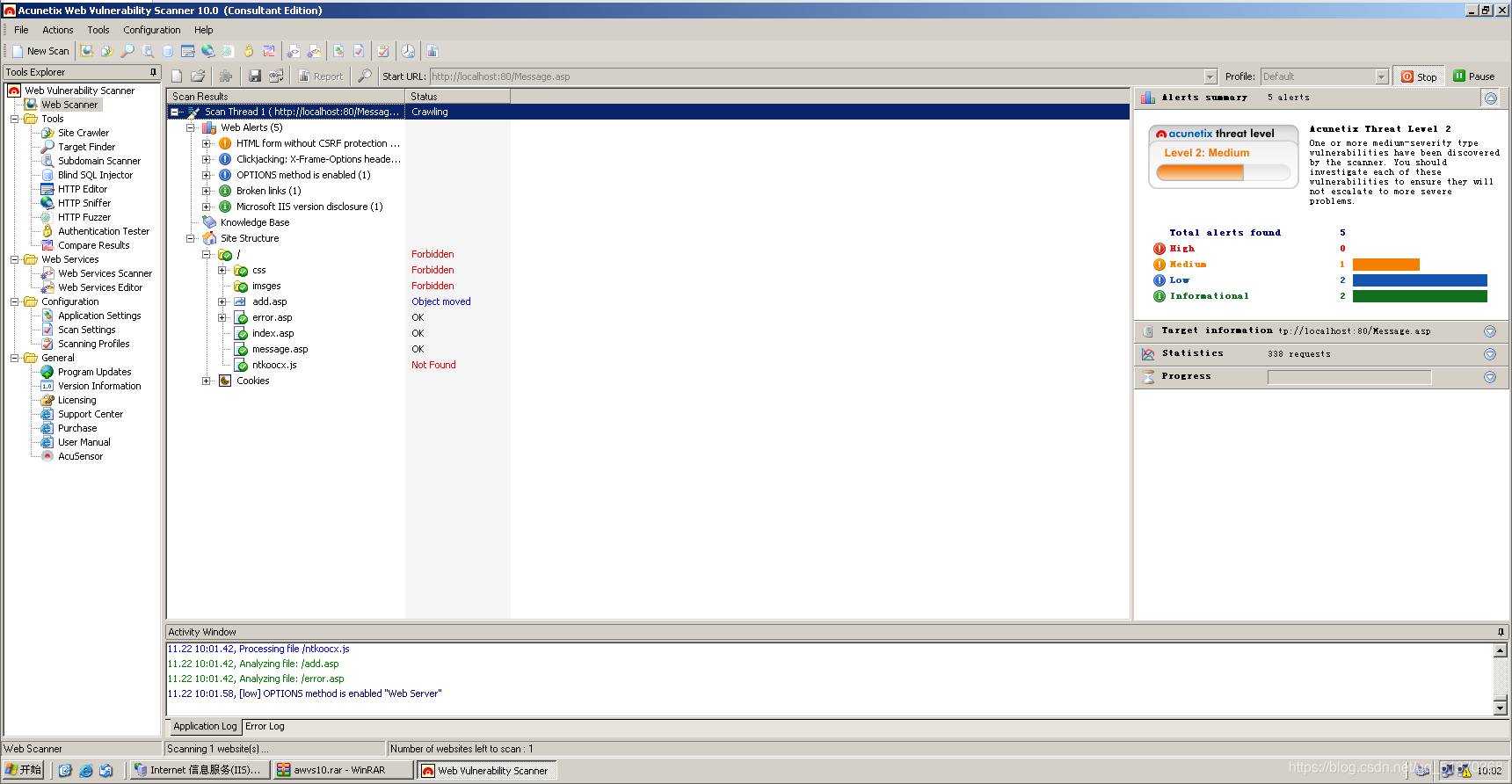Switch to the Application Log tab

(205, 726)
